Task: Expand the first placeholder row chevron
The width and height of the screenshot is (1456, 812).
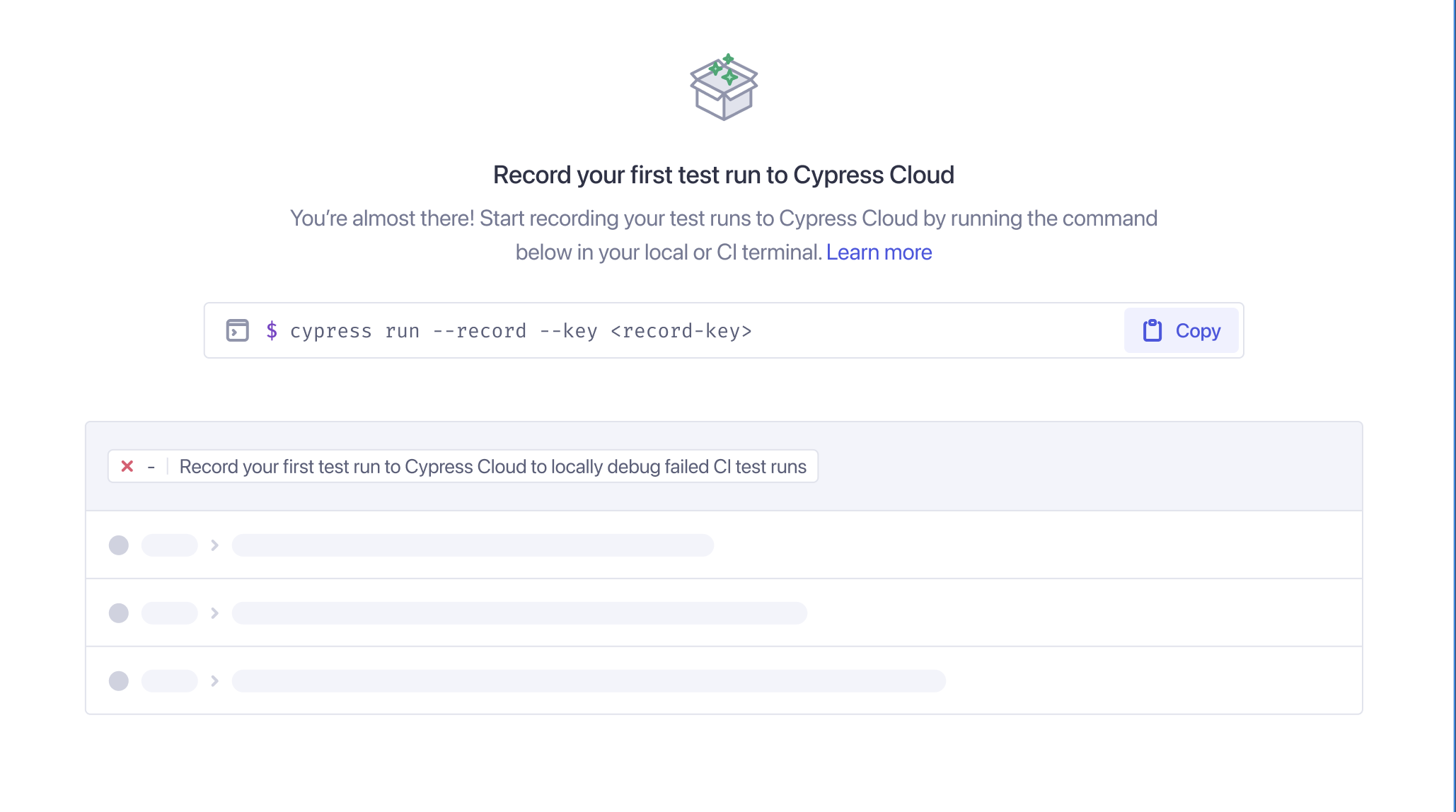Action: 214,545
